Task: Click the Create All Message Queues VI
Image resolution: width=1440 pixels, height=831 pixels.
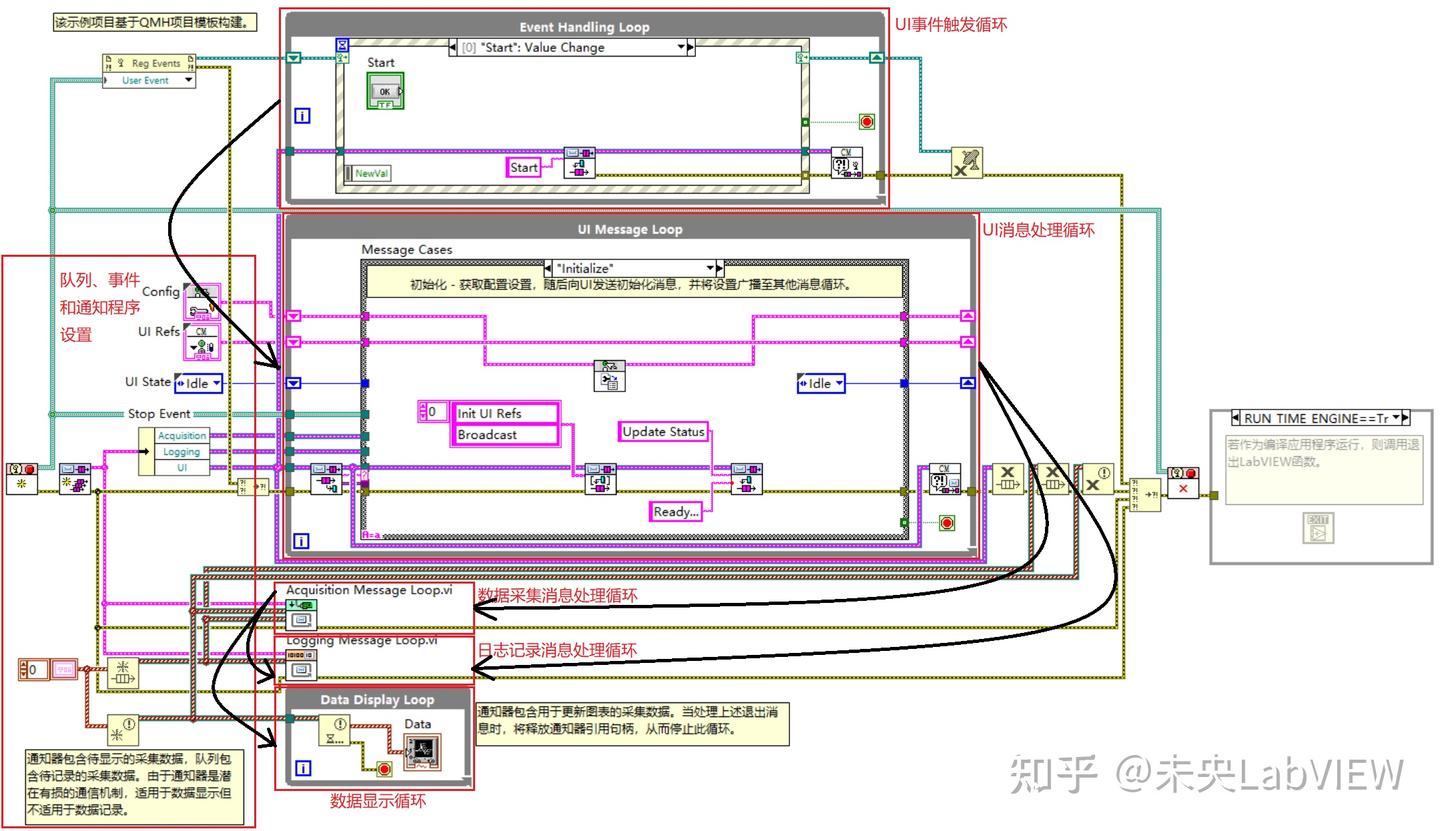Action: [75, 479]
